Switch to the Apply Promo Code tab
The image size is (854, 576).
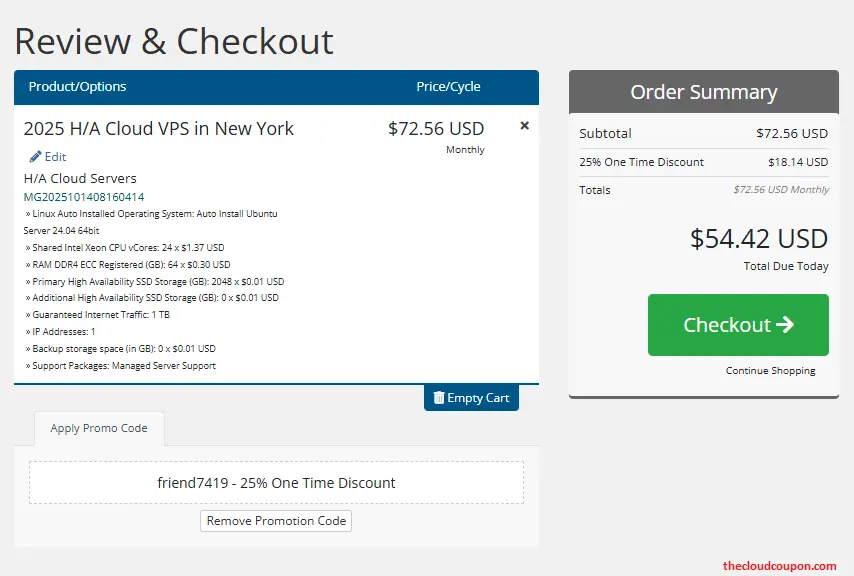click(98, 428)
